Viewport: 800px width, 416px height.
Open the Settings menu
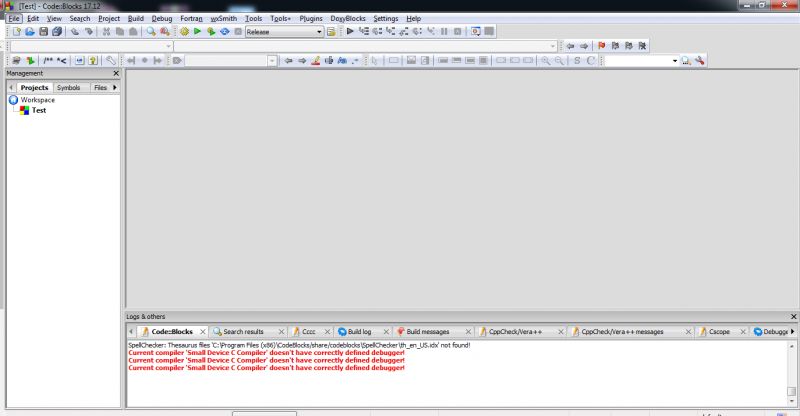click(386, 18)
